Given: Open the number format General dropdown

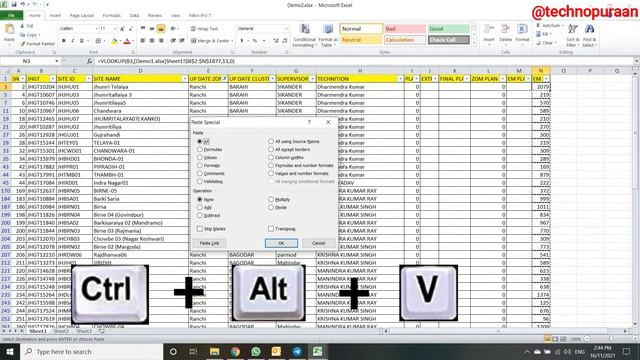Looking at the screenshot, I should pos(286,29).
